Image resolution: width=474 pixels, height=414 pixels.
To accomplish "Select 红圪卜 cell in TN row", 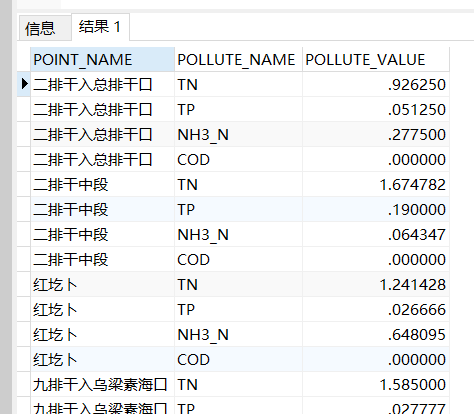I will (x=102, y=285).
